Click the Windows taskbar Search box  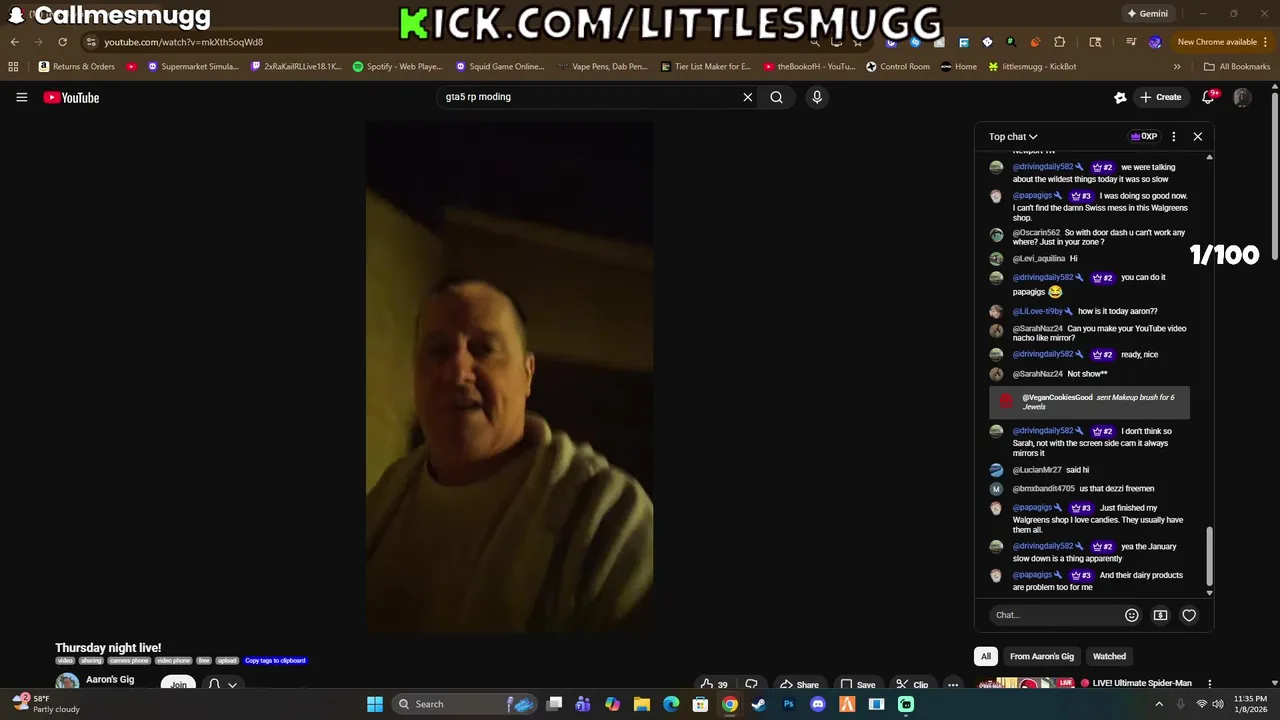465,704
